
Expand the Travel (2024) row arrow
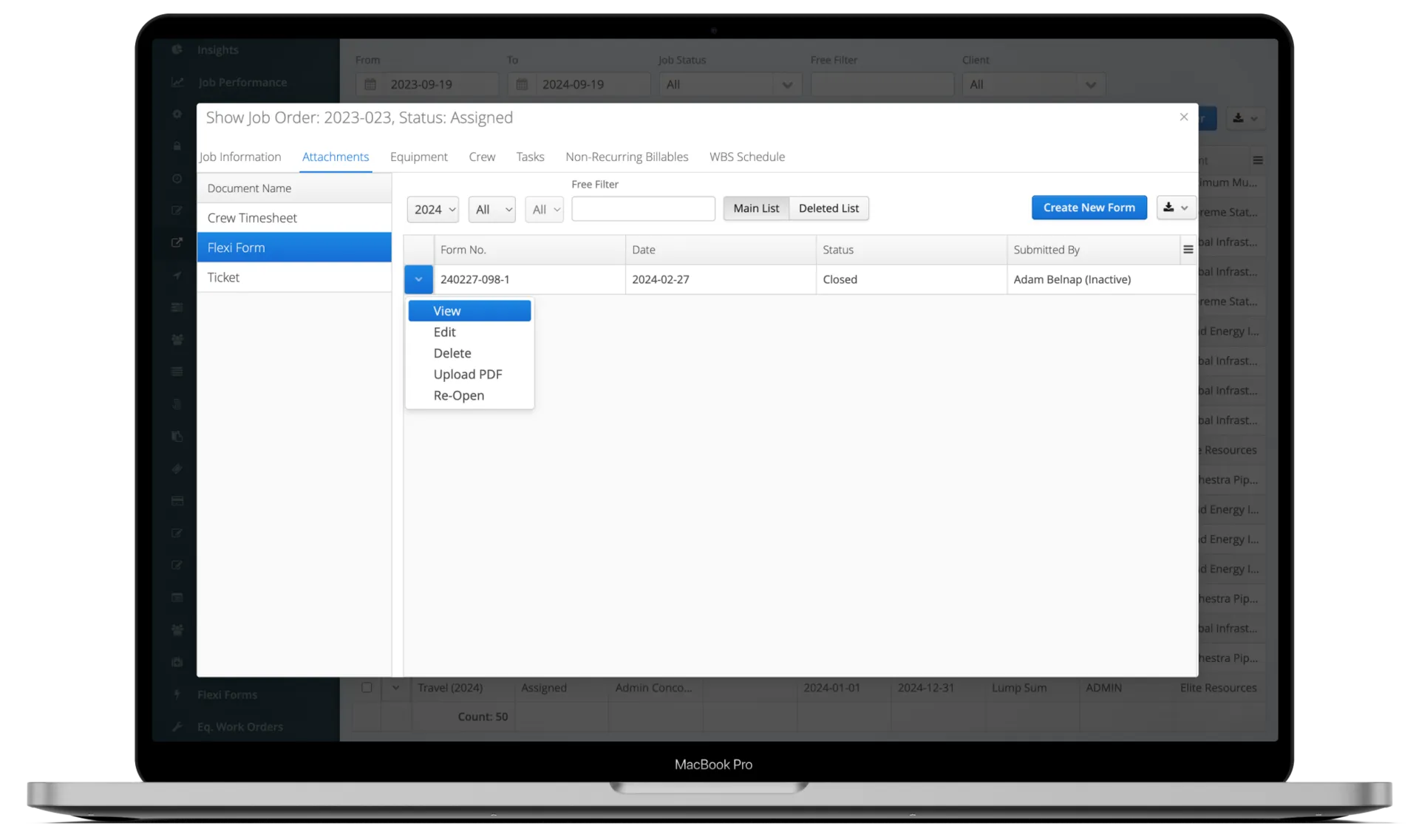pyautogui.click(x=396, y=688)
